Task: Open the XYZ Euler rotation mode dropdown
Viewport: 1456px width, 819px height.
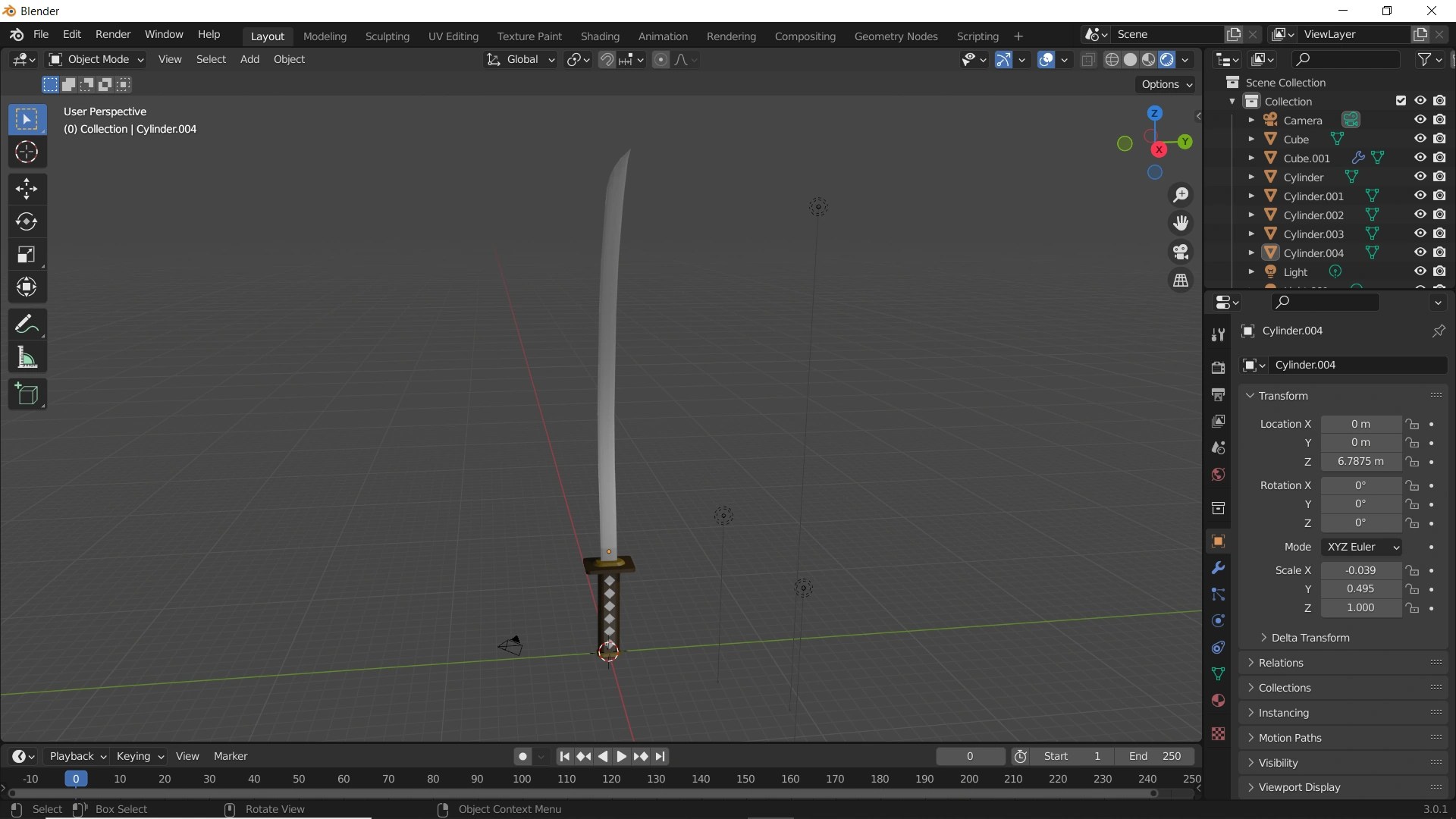Action: point(1361,547)
